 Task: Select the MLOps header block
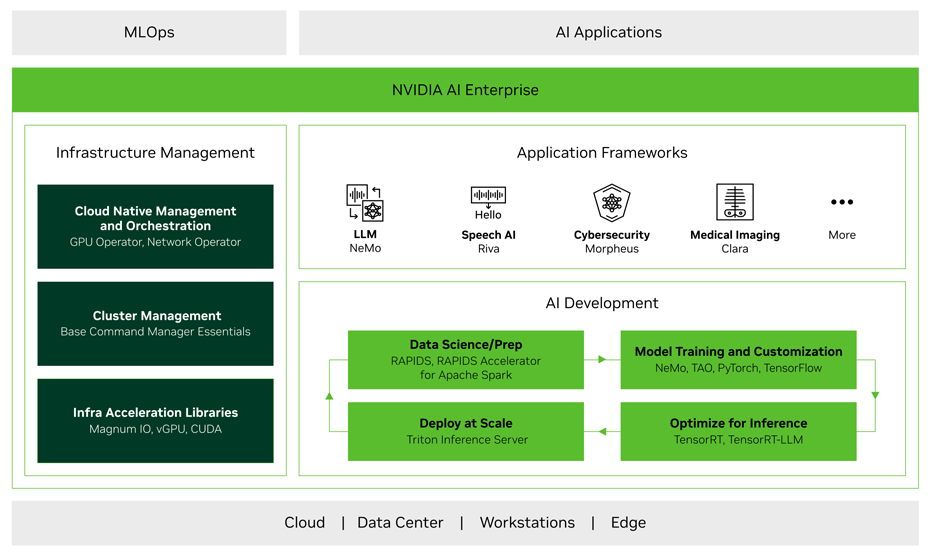[149, 33]
